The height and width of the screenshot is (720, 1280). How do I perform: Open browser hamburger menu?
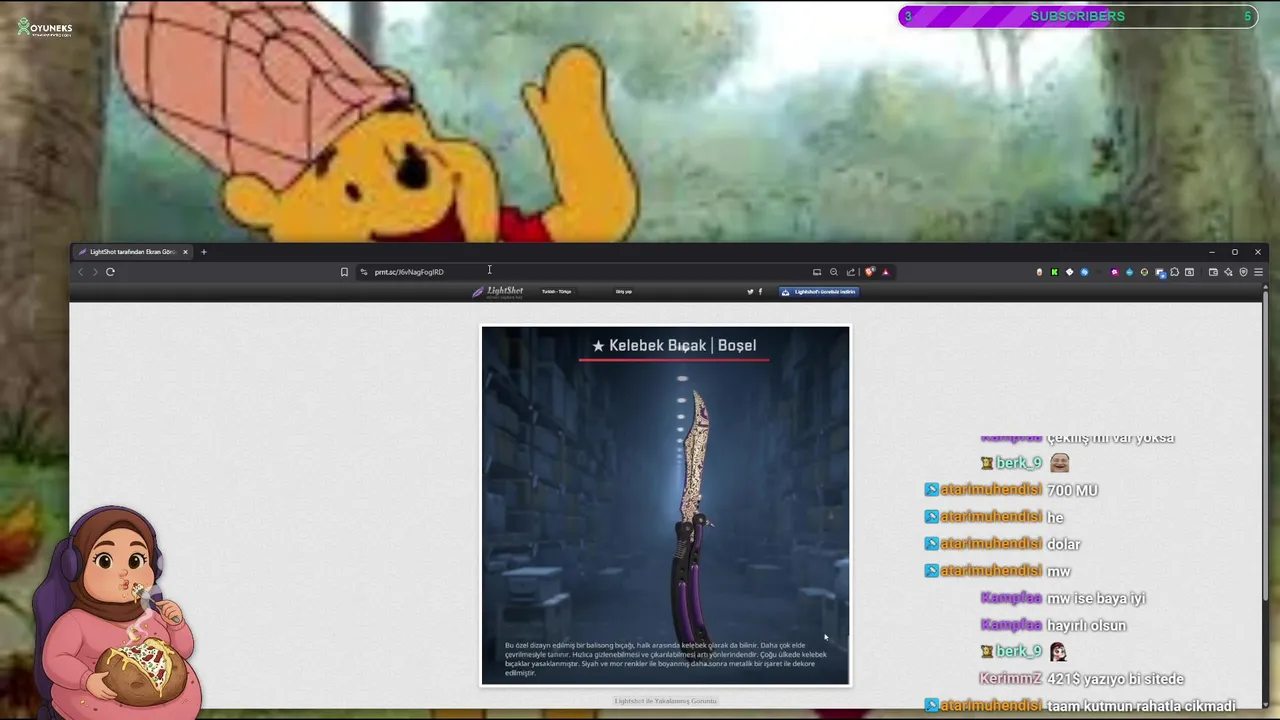[1258, 272]
